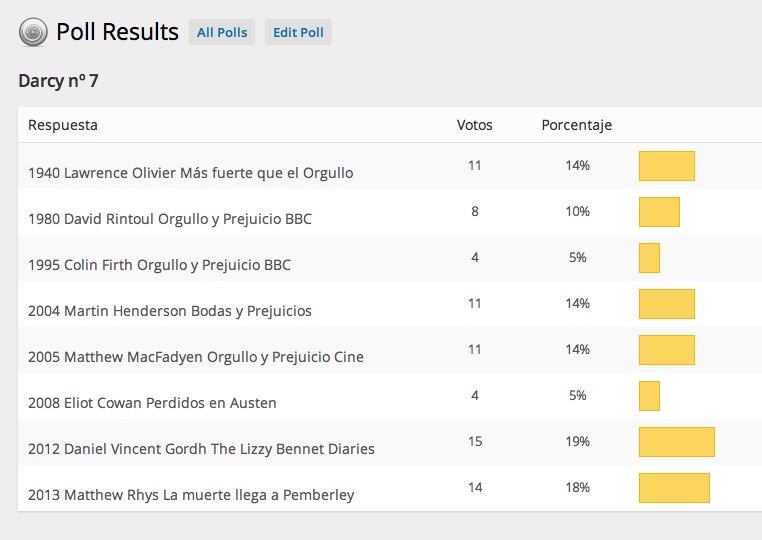Click the Darcy nº 7 poll title
Screen dimensions: 762x540
tap(58, 80)
